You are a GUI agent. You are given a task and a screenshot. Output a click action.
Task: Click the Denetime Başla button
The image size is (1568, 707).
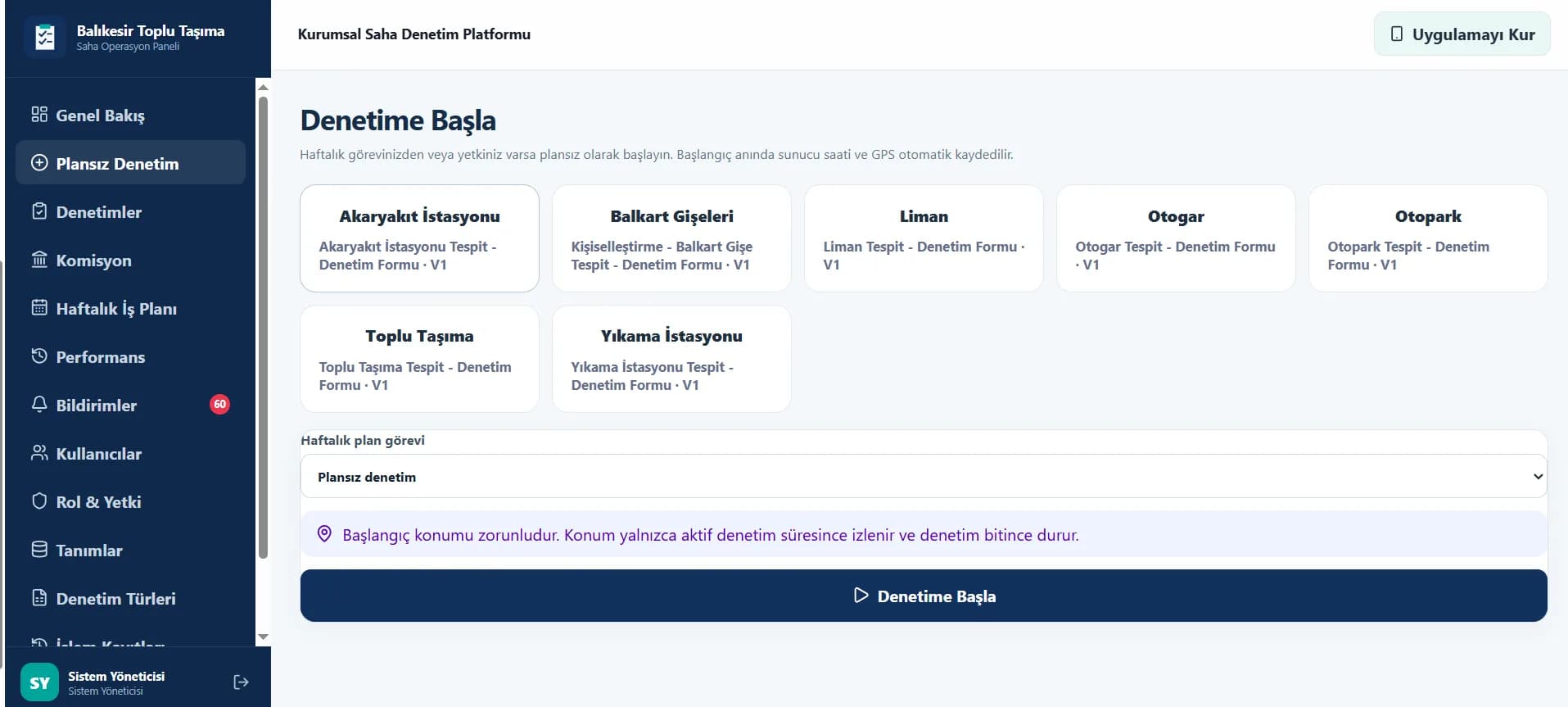(x=924, y=596)
